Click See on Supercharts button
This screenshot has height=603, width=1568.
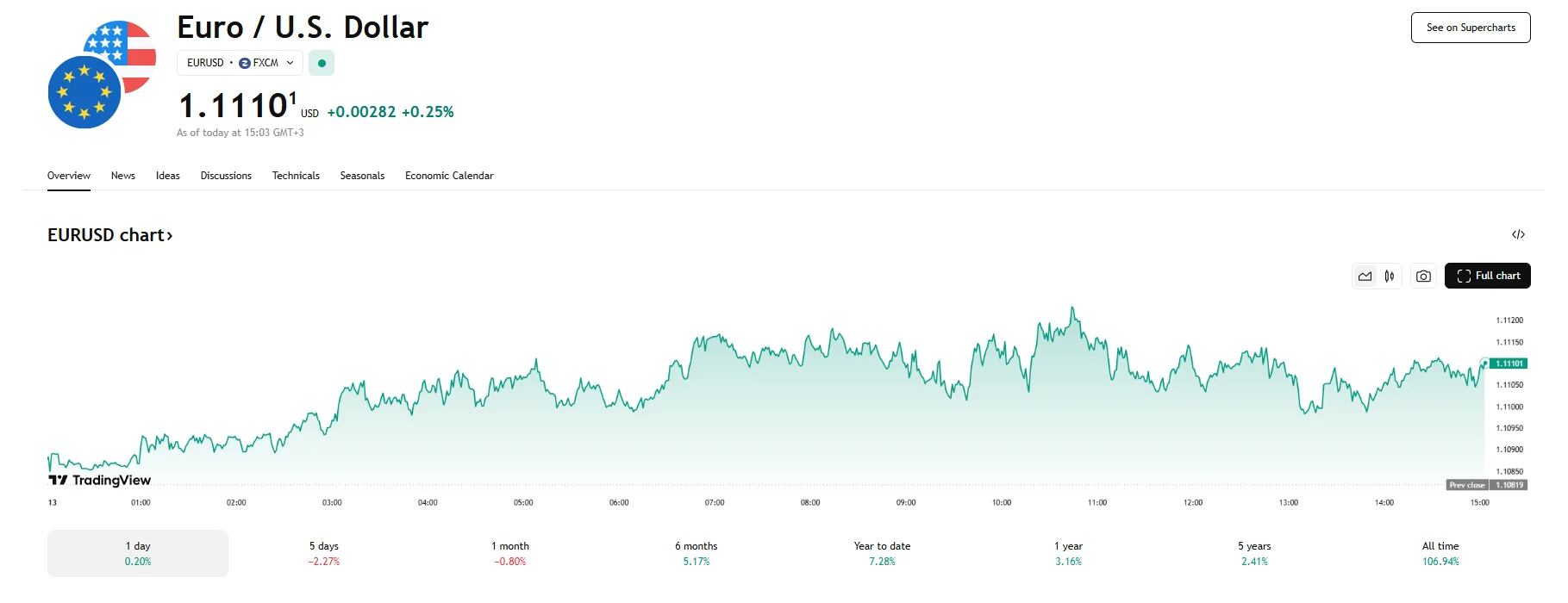point(1471,28)
